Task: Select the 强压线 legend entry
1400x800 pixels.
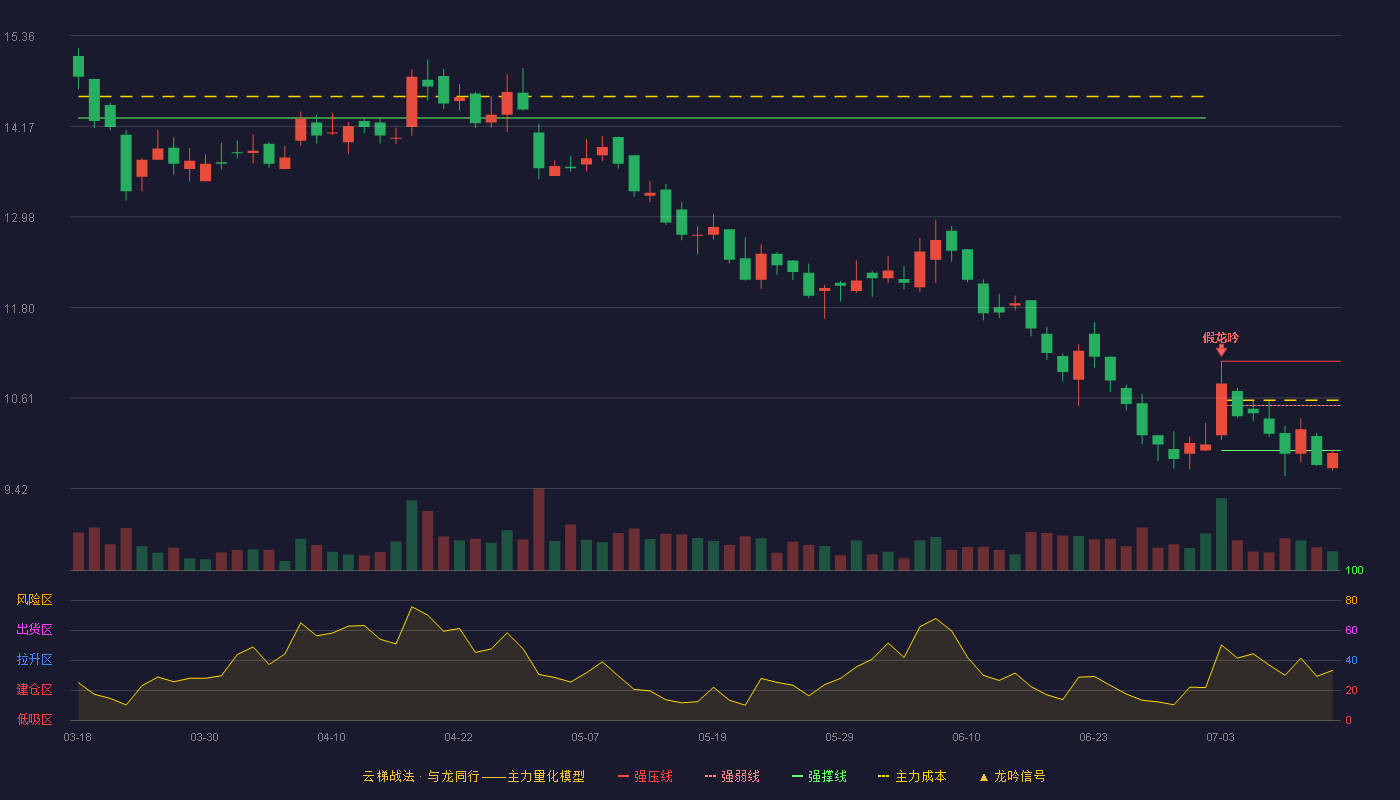Action: (x=645, y=776)
